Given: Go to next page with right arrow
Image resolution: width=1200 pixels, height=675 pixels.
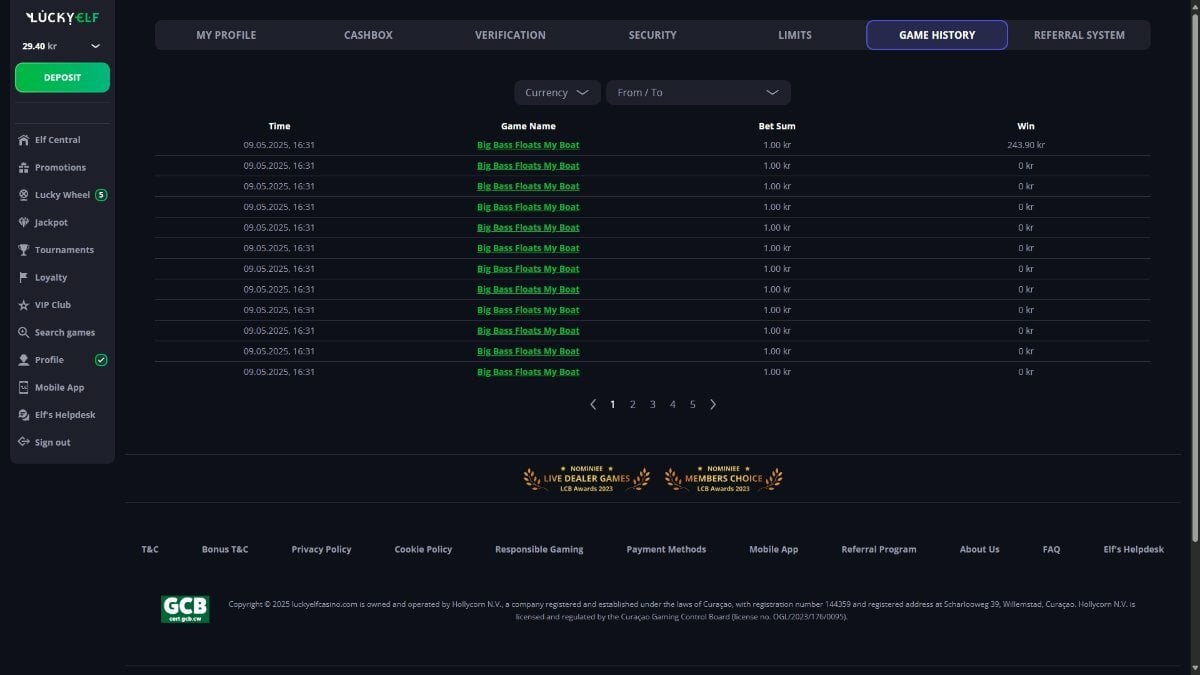Looking at the screenshot, I should 713,405.
